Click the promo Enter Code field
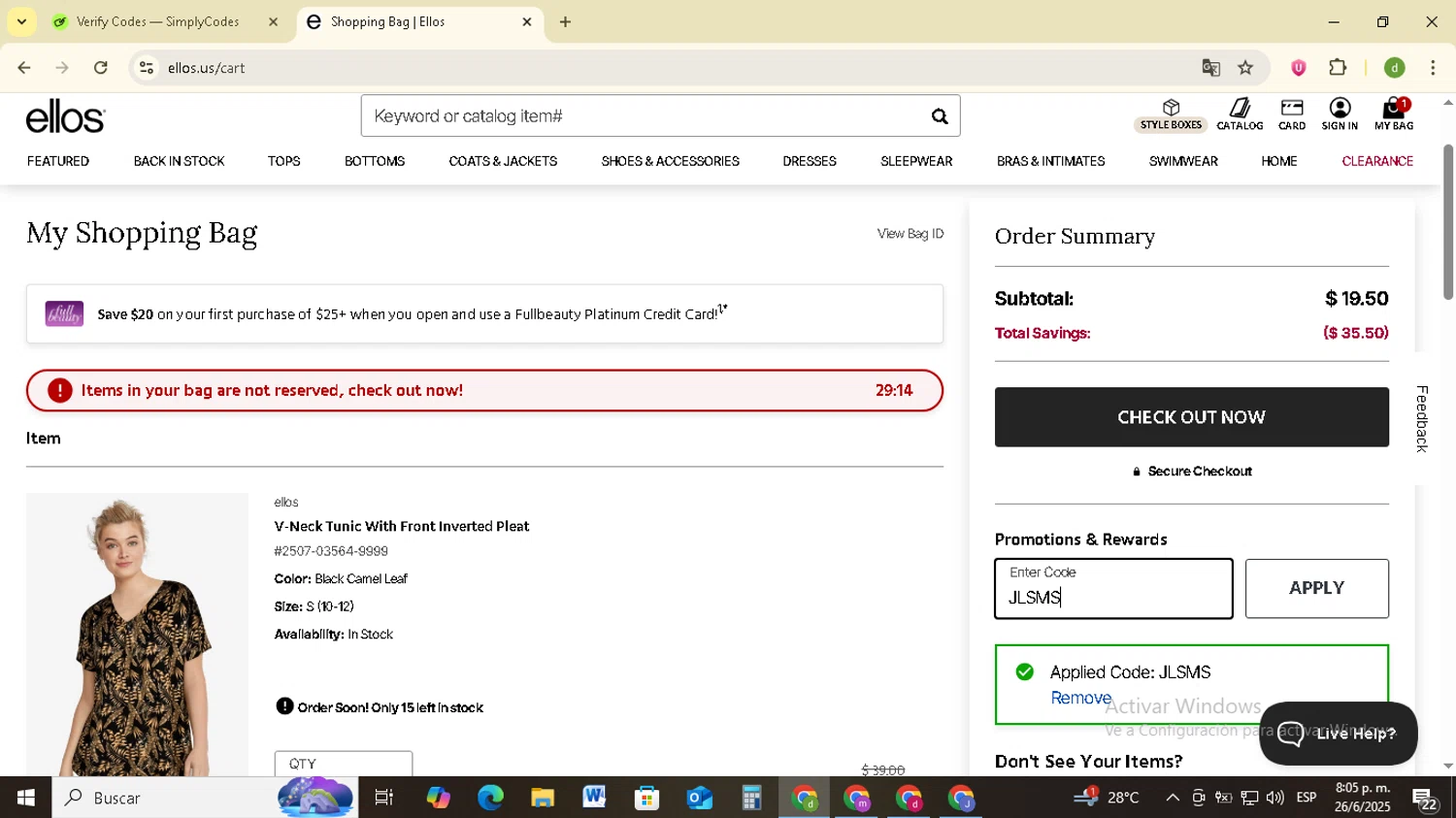The image size is (1456, 818). coord(1113,588)
